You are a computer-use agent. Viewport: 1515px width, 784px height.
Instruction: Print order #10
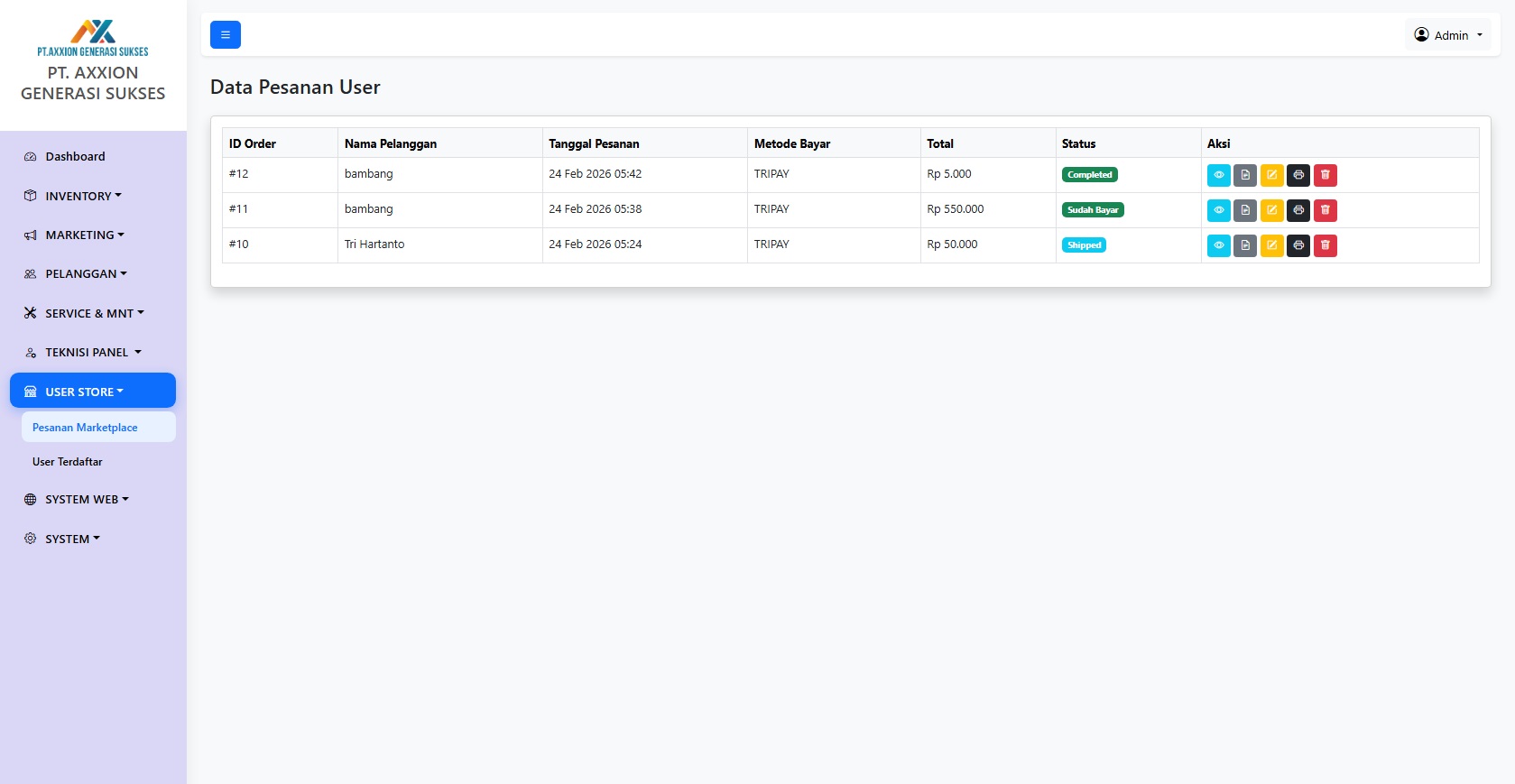coord(1298,245)
